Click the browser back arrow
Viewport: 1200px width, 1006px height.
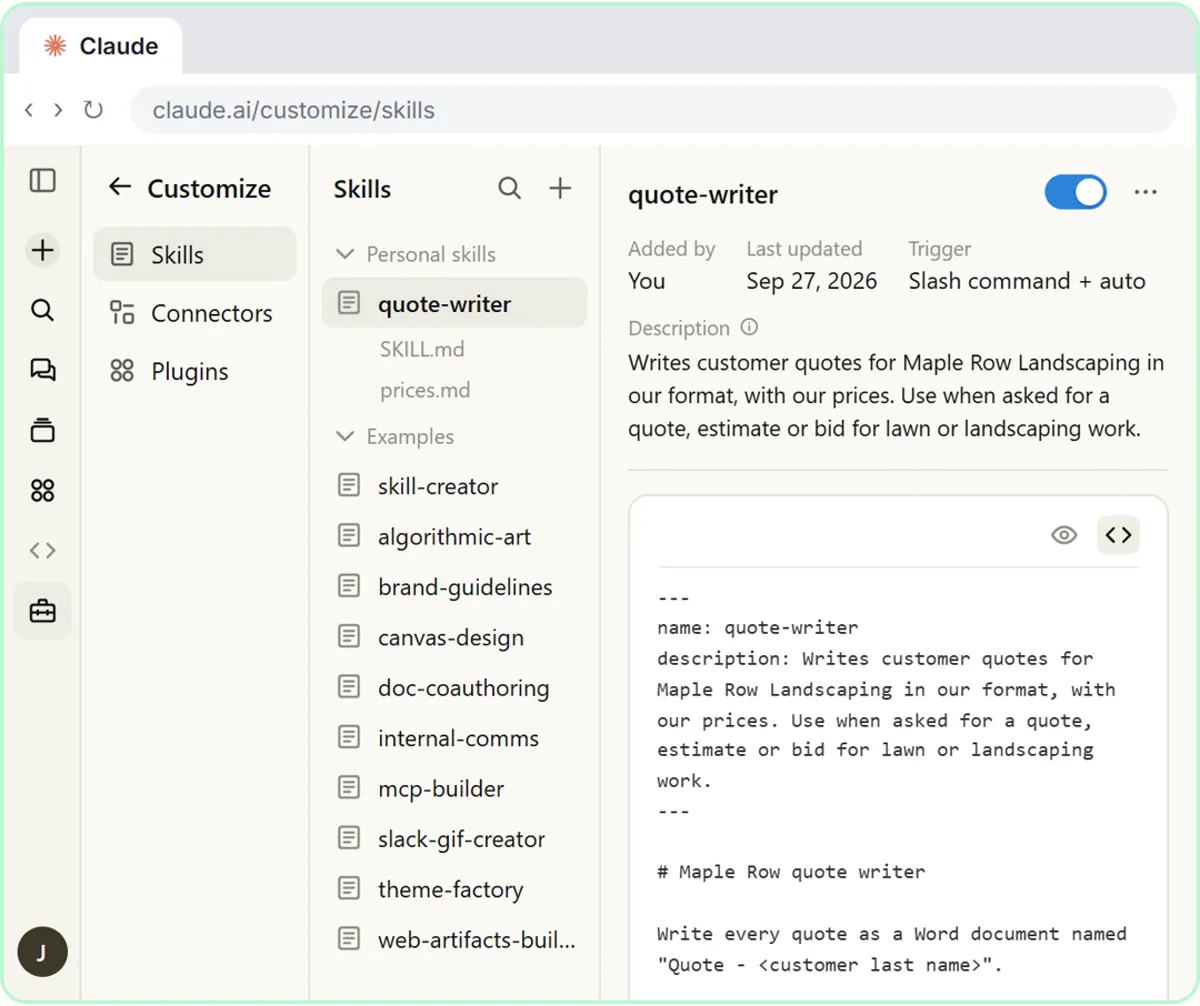point(28,110)
